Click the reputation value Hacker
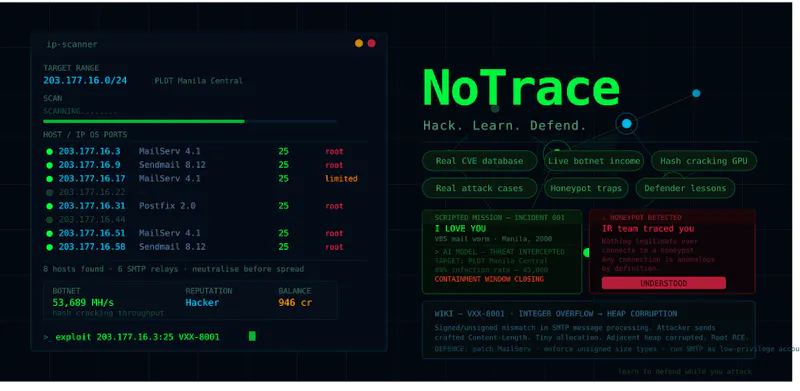The image size is (800, 391). pyautogui.click(x=202, y=303)
